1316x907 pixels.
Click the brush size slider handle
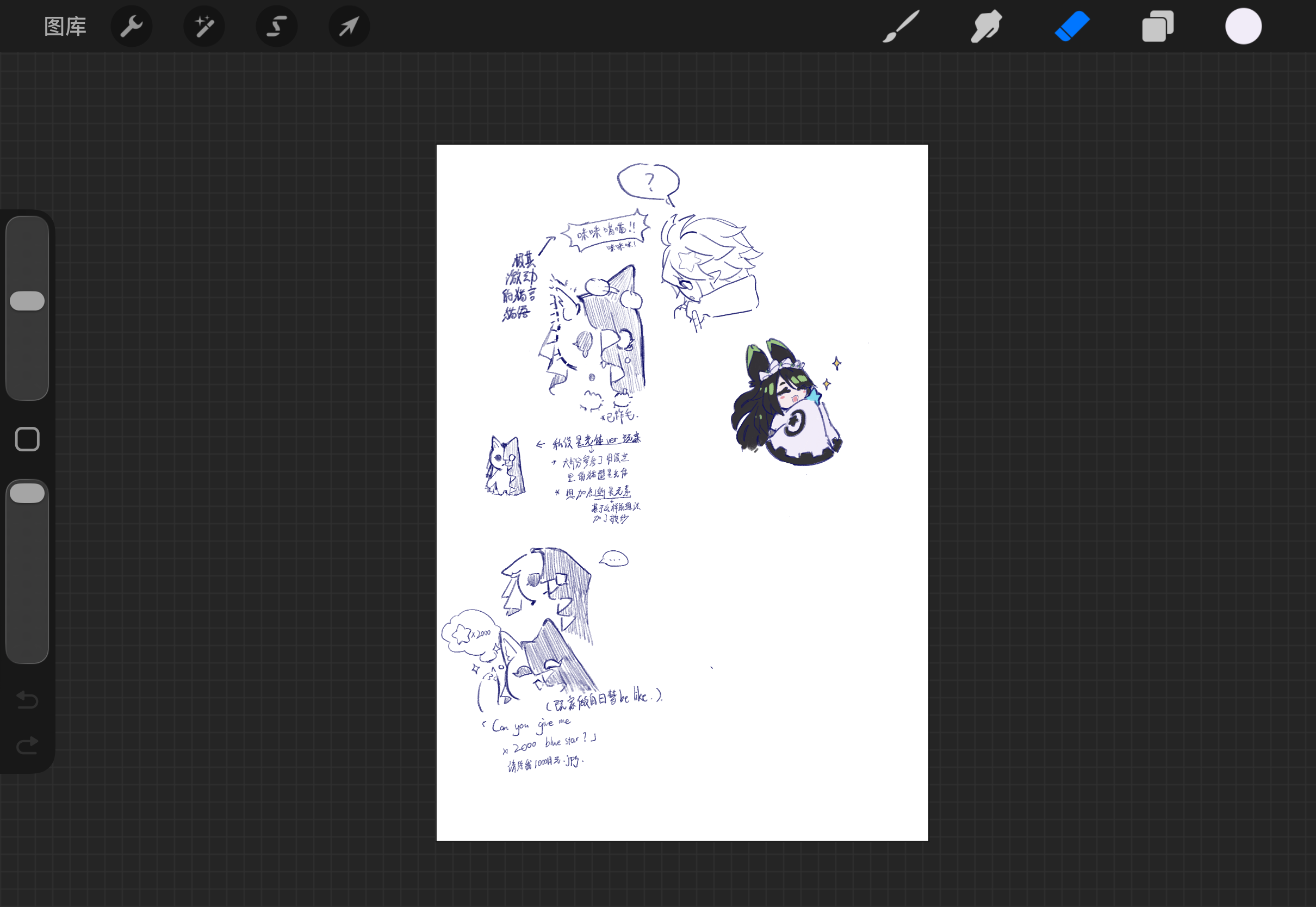click(27, 301)
